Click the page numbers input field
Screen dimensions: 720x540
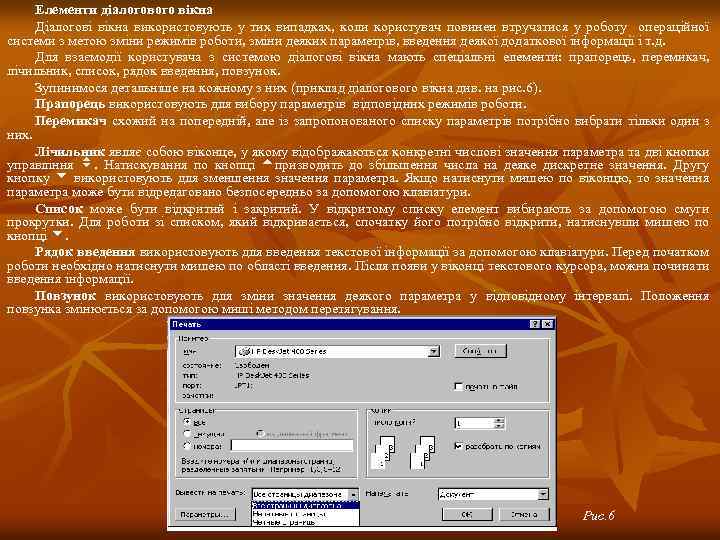pyautogui.click(x=292, y=445)
